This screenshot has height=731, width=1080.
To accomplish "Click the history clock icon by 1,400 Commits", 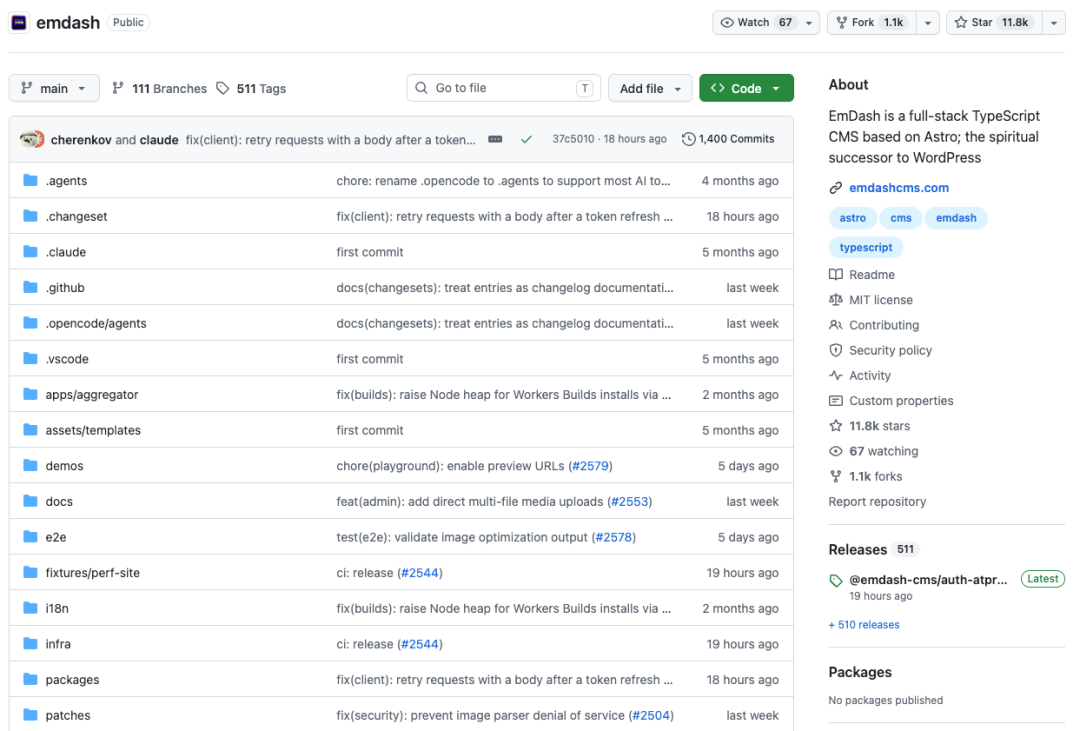I will 688,139.
